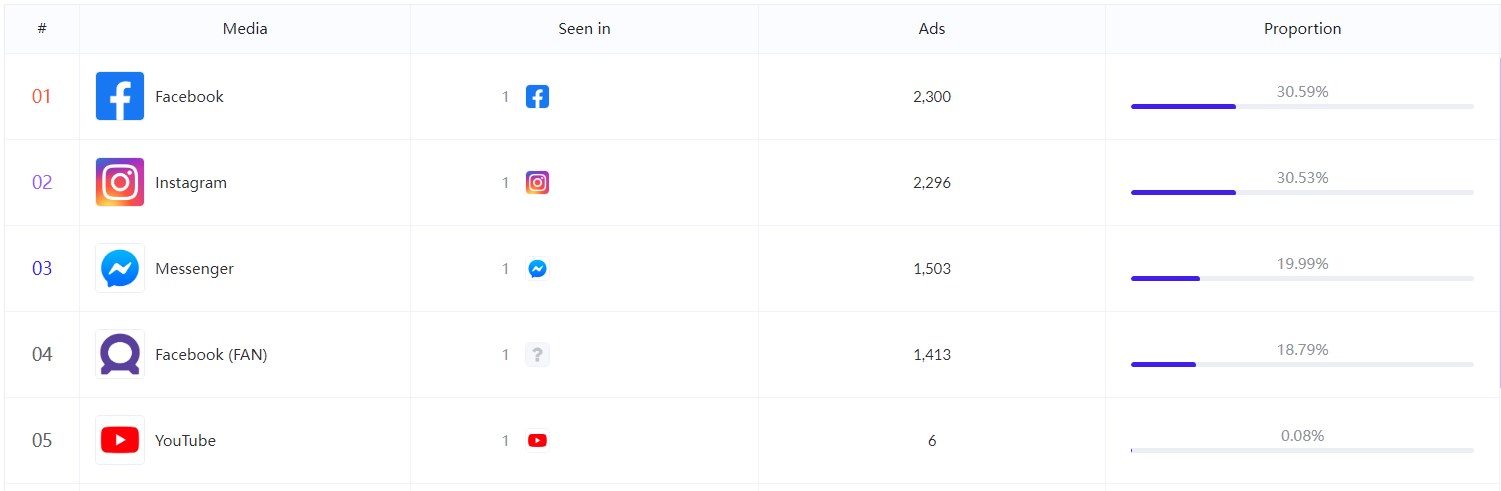Image resolution: width=1501 pixels, height=491 pixels.
Task: Click the large YouTube logo icon
Action: click(x=120, y=440)
